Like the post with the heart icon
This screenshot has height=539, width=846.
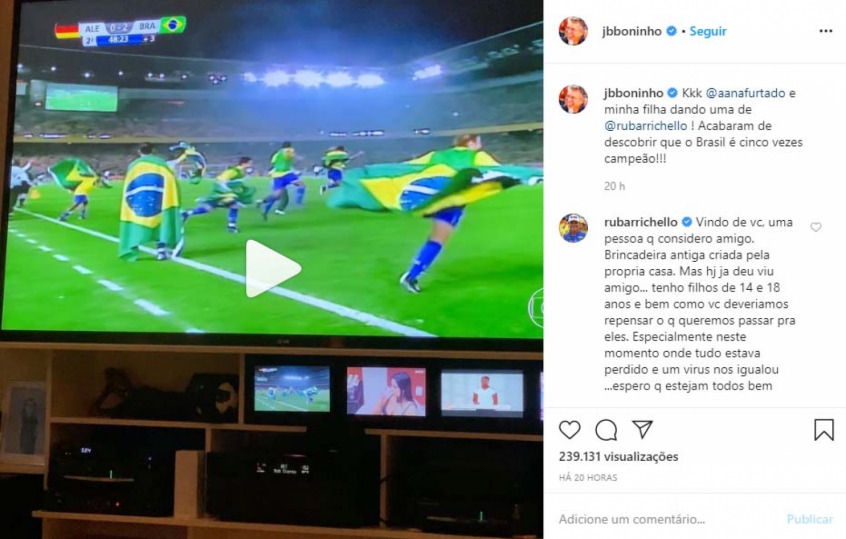569,429
